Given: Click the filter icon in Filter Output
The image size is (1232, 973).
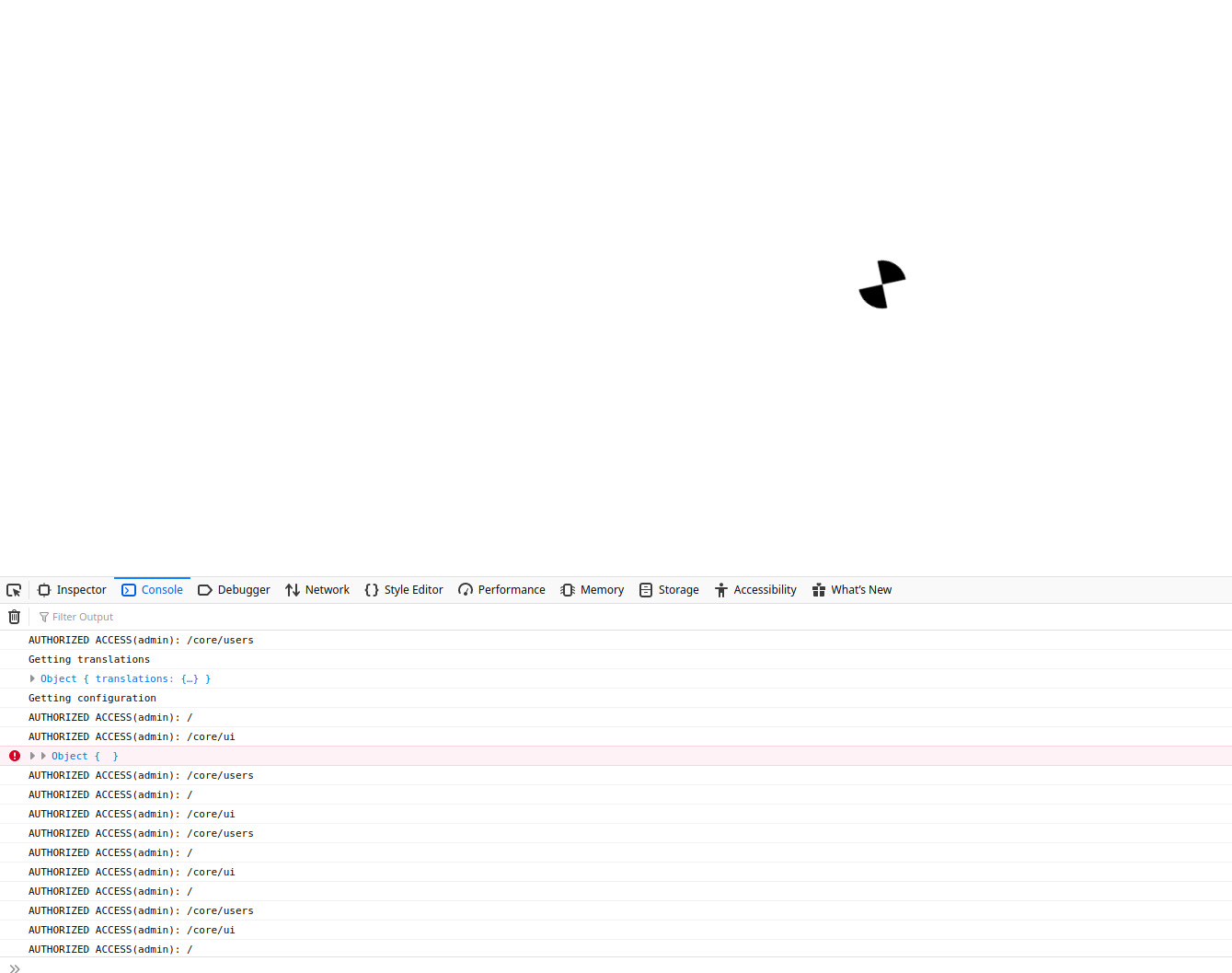Looking at the screenshot, I should tap(43, 616).
